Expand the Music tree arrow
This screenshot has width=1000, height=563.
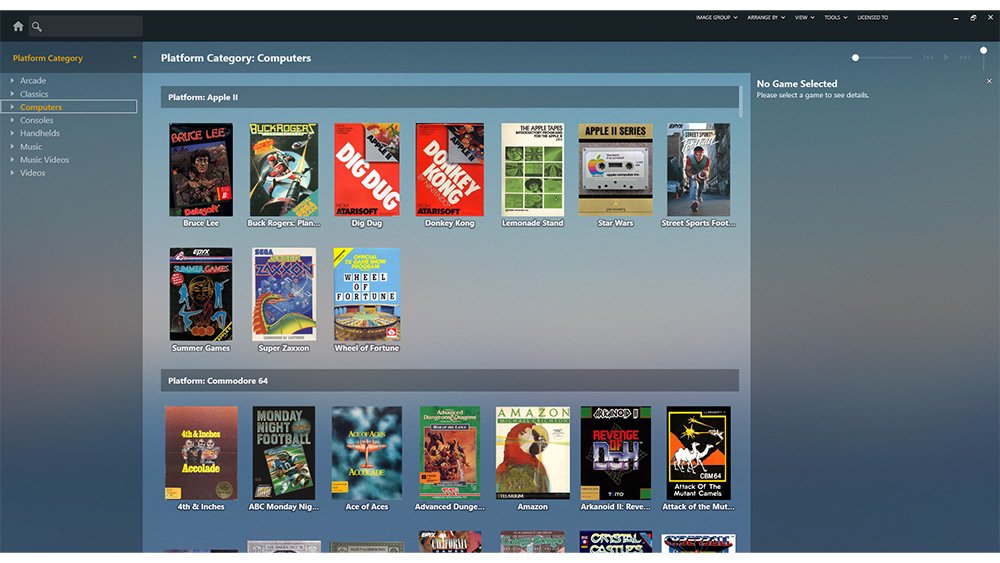[12, 146]
